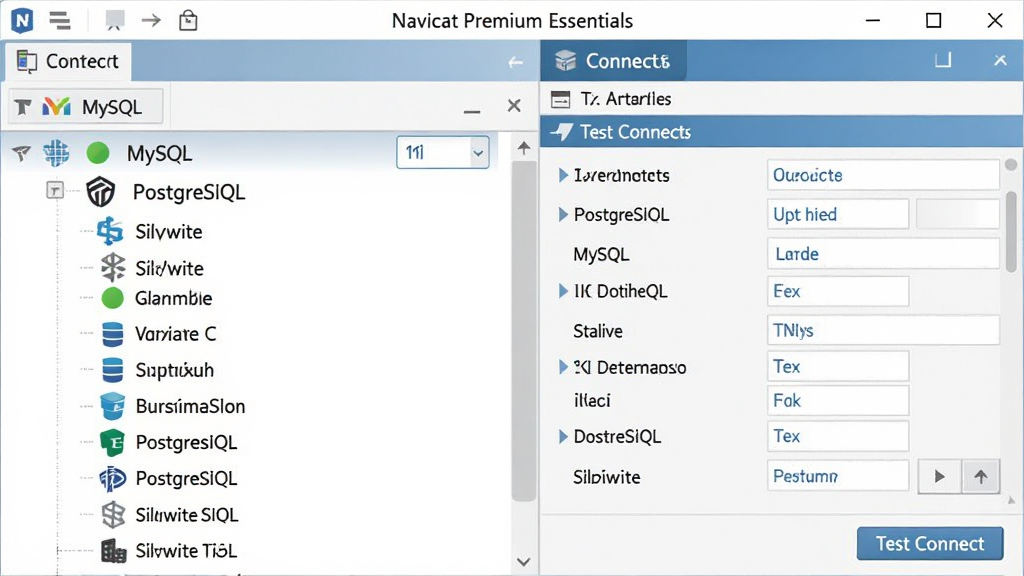Expand the Iaverdnotcts row triangle
The width and height of the screenshot is (1024, 576).
[x=563, y=175]
